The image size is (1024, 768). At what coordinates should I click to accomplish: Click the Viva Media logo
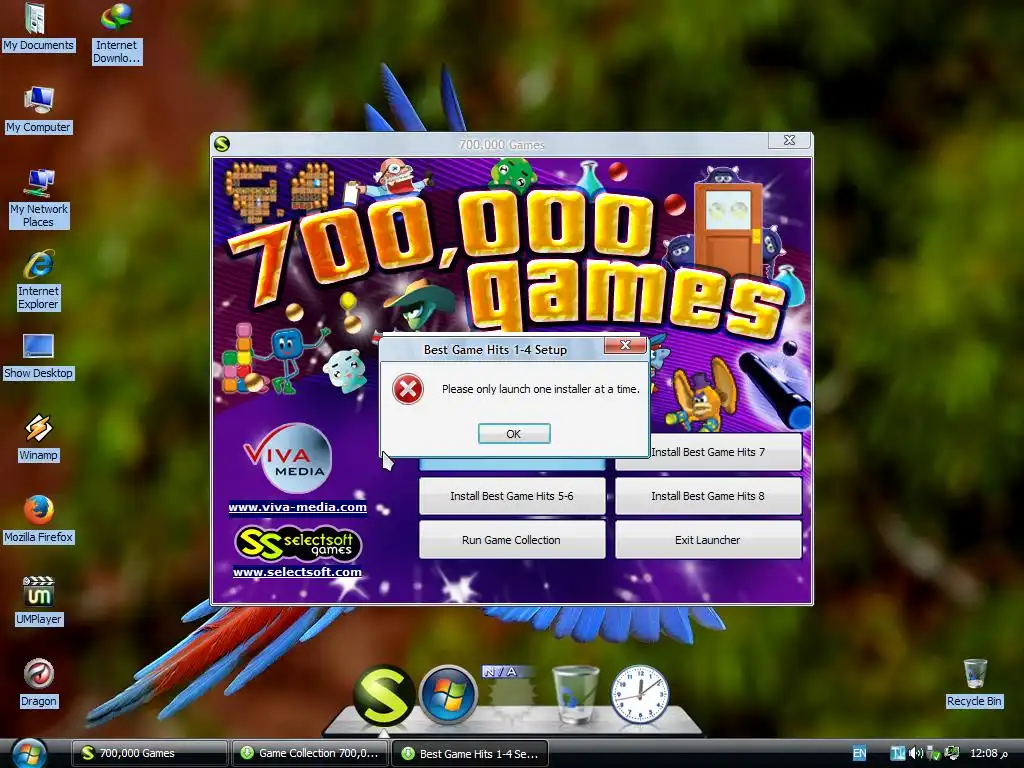pyautogui.click(x=289, y=458)
